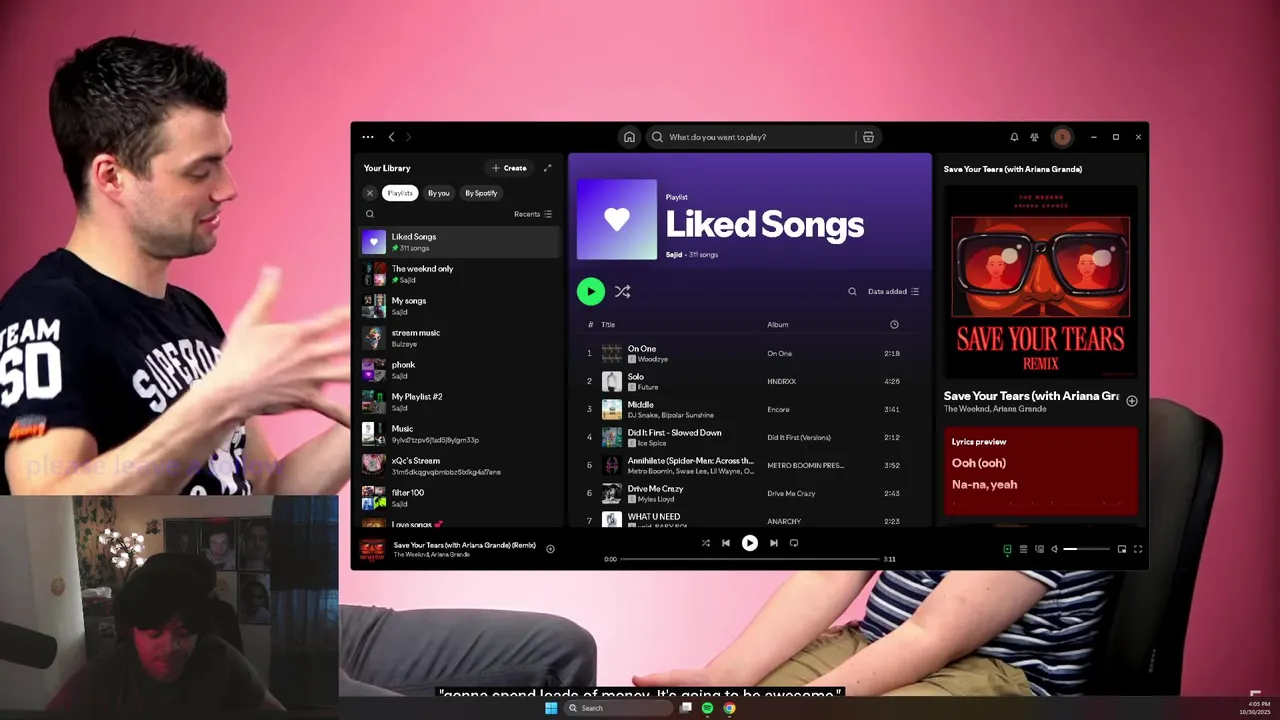Toggle shuffle in the bottom player bar

pyautogui.click(x=705, y=543)
